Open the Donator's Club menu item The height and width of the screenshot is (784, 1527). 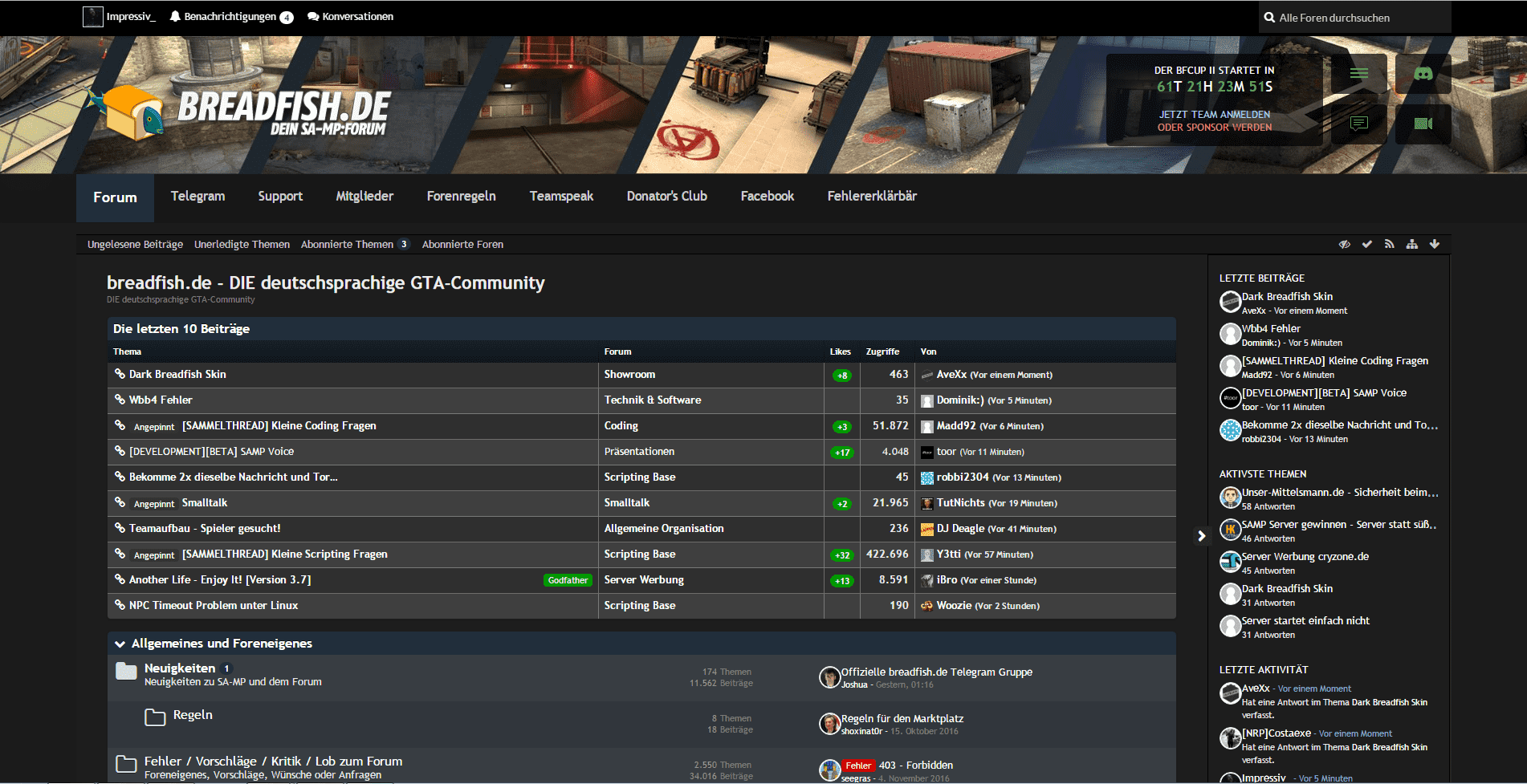[x=667, y=197]
